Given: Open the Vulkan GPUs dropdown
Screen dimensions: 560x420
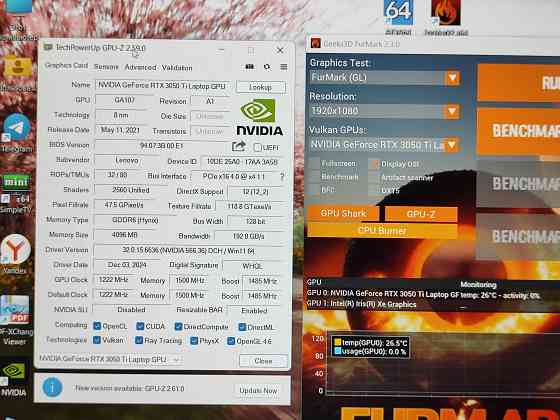Looking at the screenshot, I should pyautogui.click(x=385, y=145).
